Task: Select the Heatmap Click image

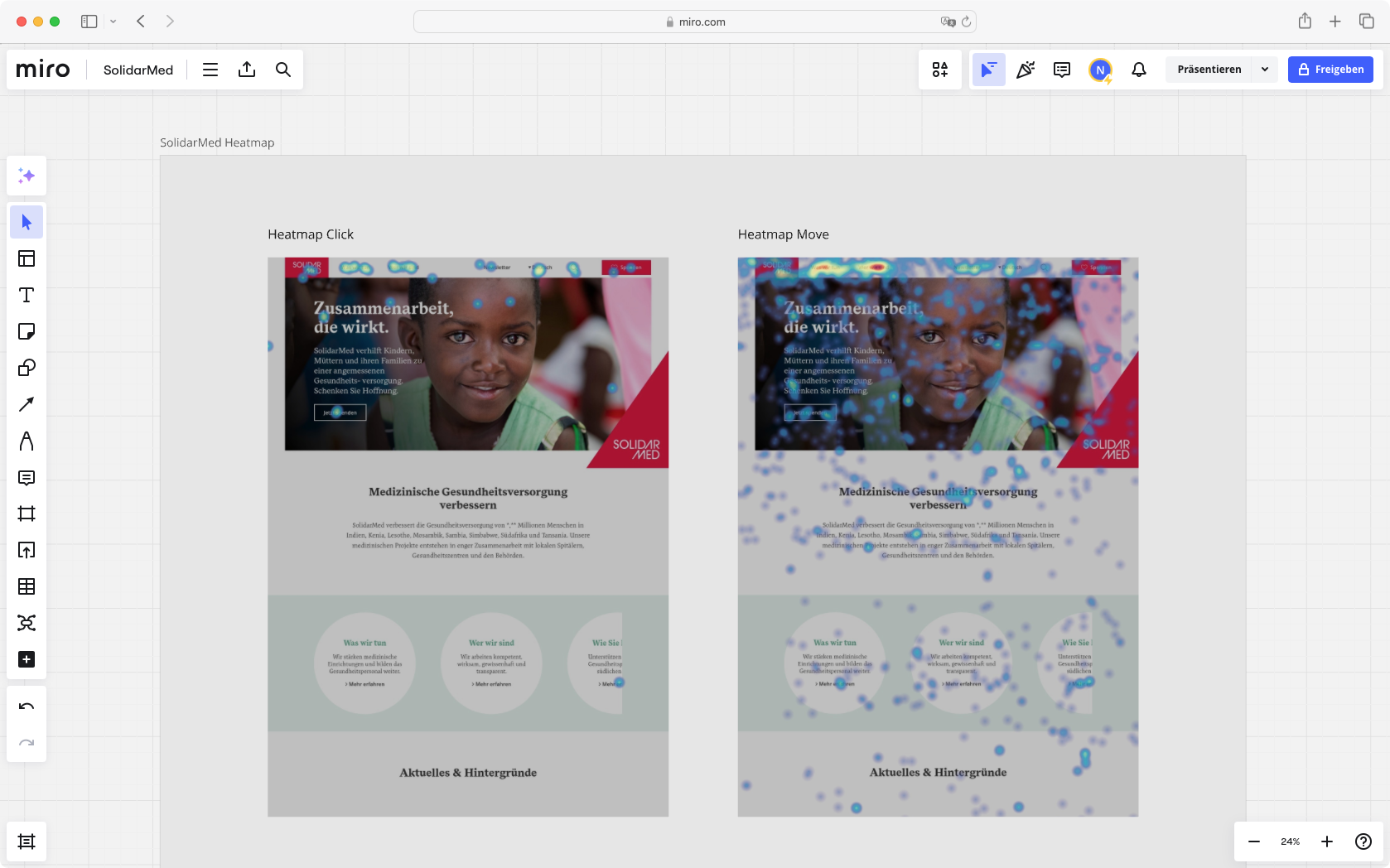Action: pos(468,538)
